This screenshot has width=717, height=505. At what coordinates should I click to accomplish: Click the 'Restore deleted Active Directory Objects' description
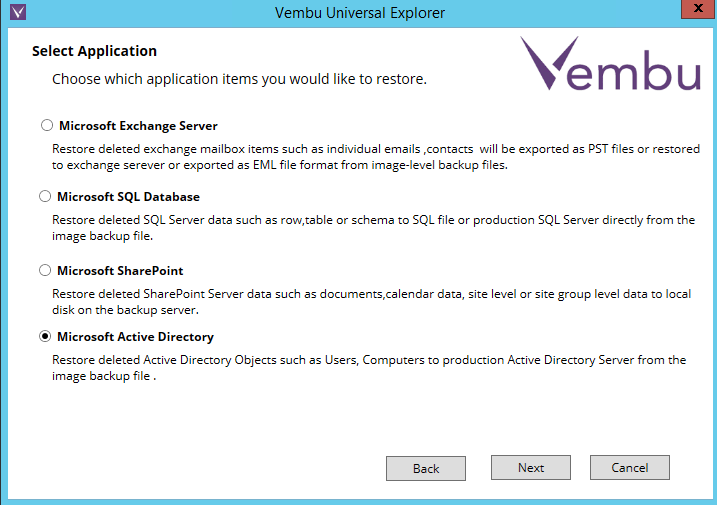369,368
